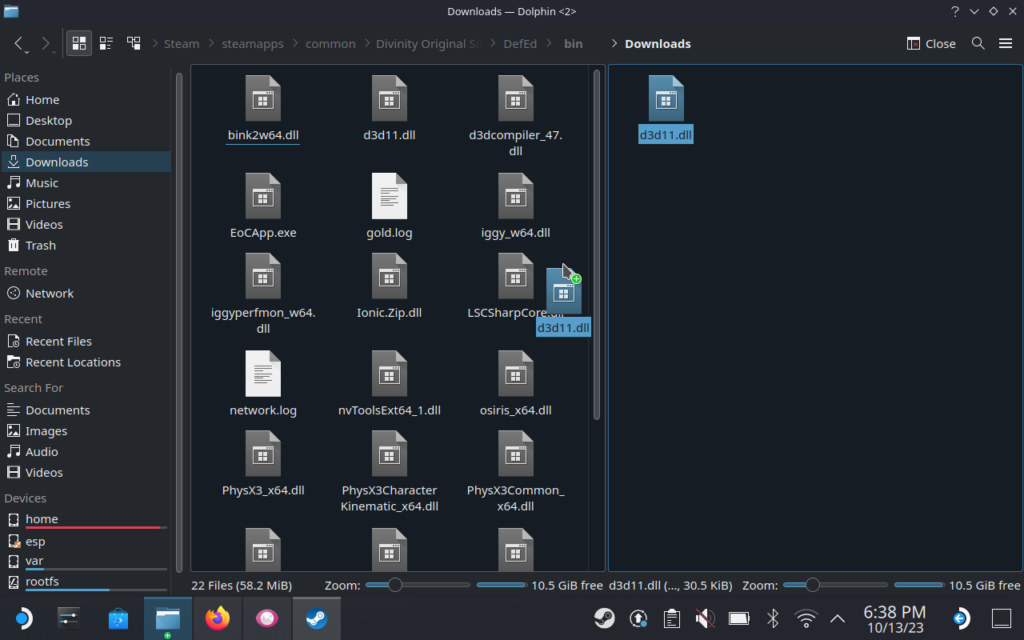Select network.log file icon
This screenshot has width=1024, height=640.
pyautogui.click(x=263, y=374)
